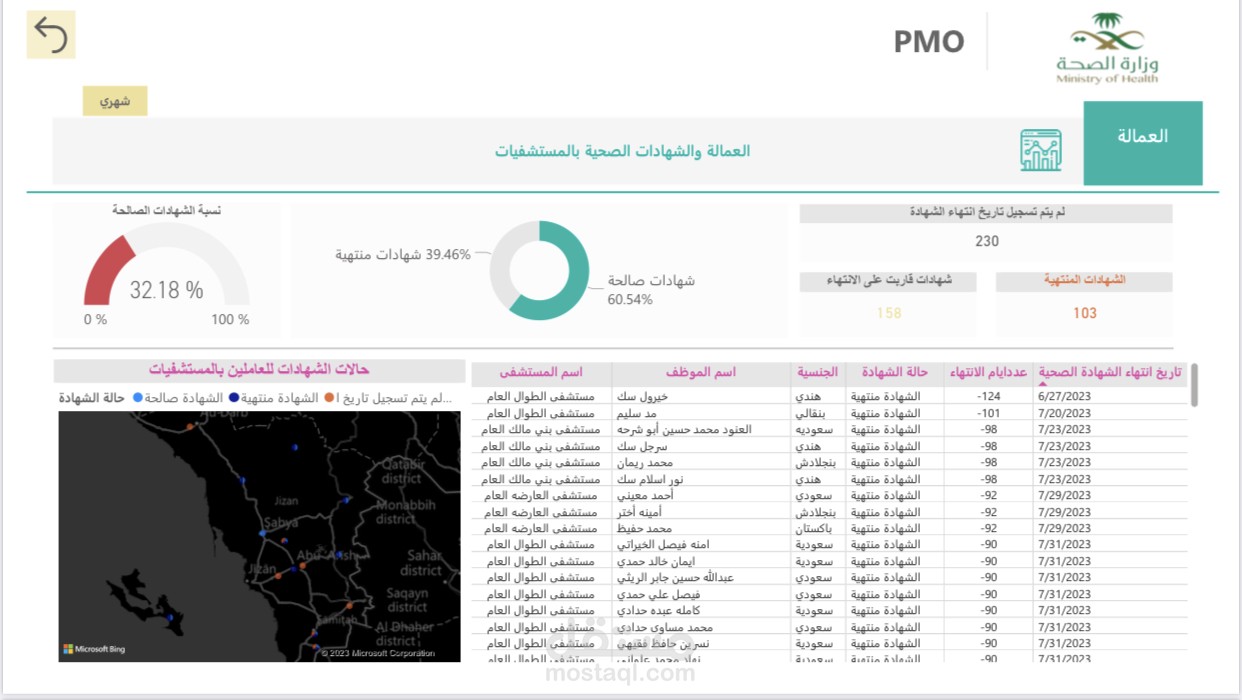This screenshot has height=700, width=1242.
Task: Click the table's vertical scrollbar
Action: pyautogui.click(x=1195, y=384)
